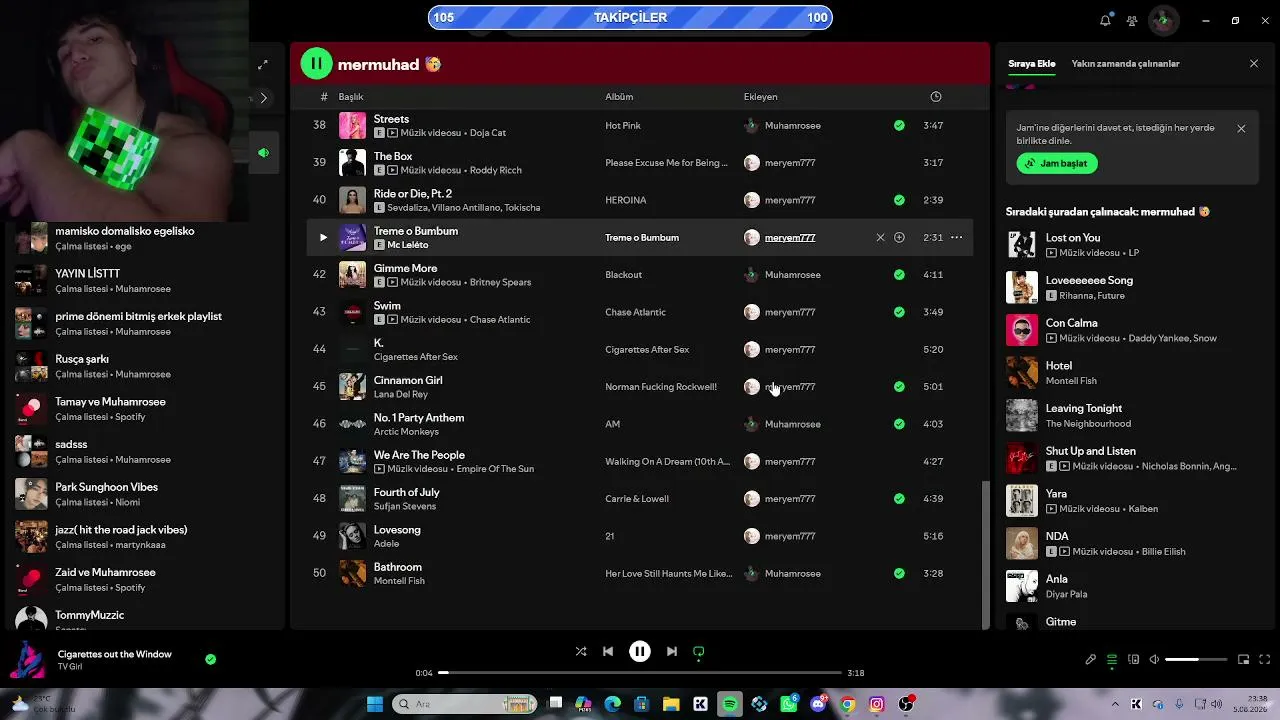This screenshot has height=720, width=1280.
Task: Click The Box album cover thumbnail
Action: pos(352,163)
